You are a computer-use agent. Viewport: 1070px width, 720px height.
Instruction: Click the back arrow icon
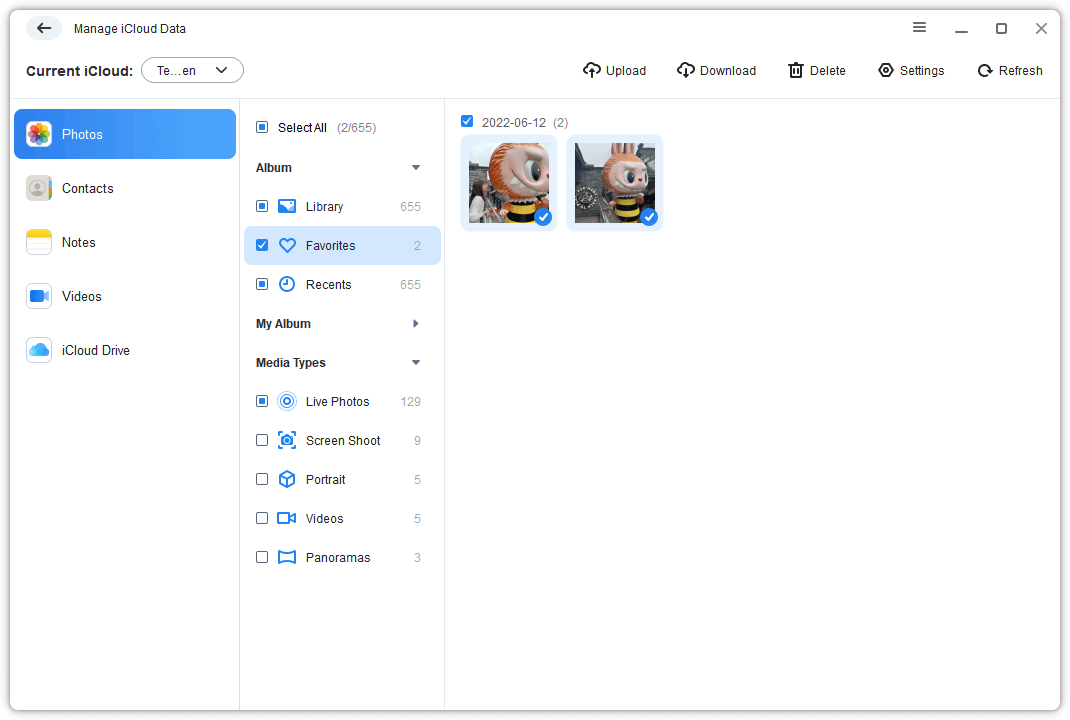pyautogui.click(x=44, y=28)
